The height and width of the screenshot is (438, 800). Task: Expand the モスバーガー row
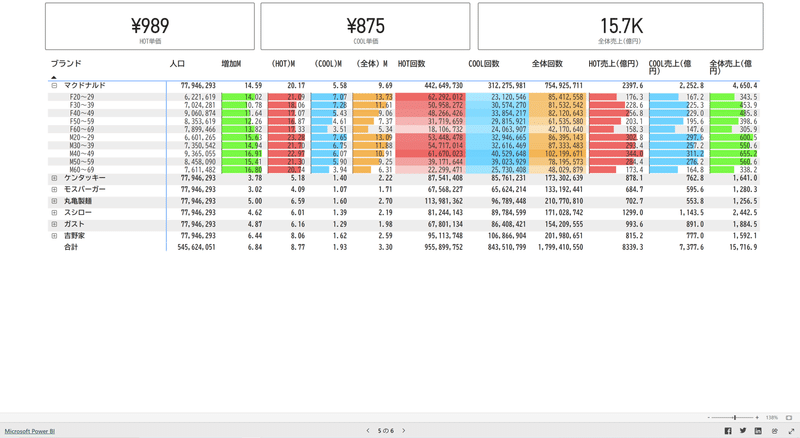[54, 189]
